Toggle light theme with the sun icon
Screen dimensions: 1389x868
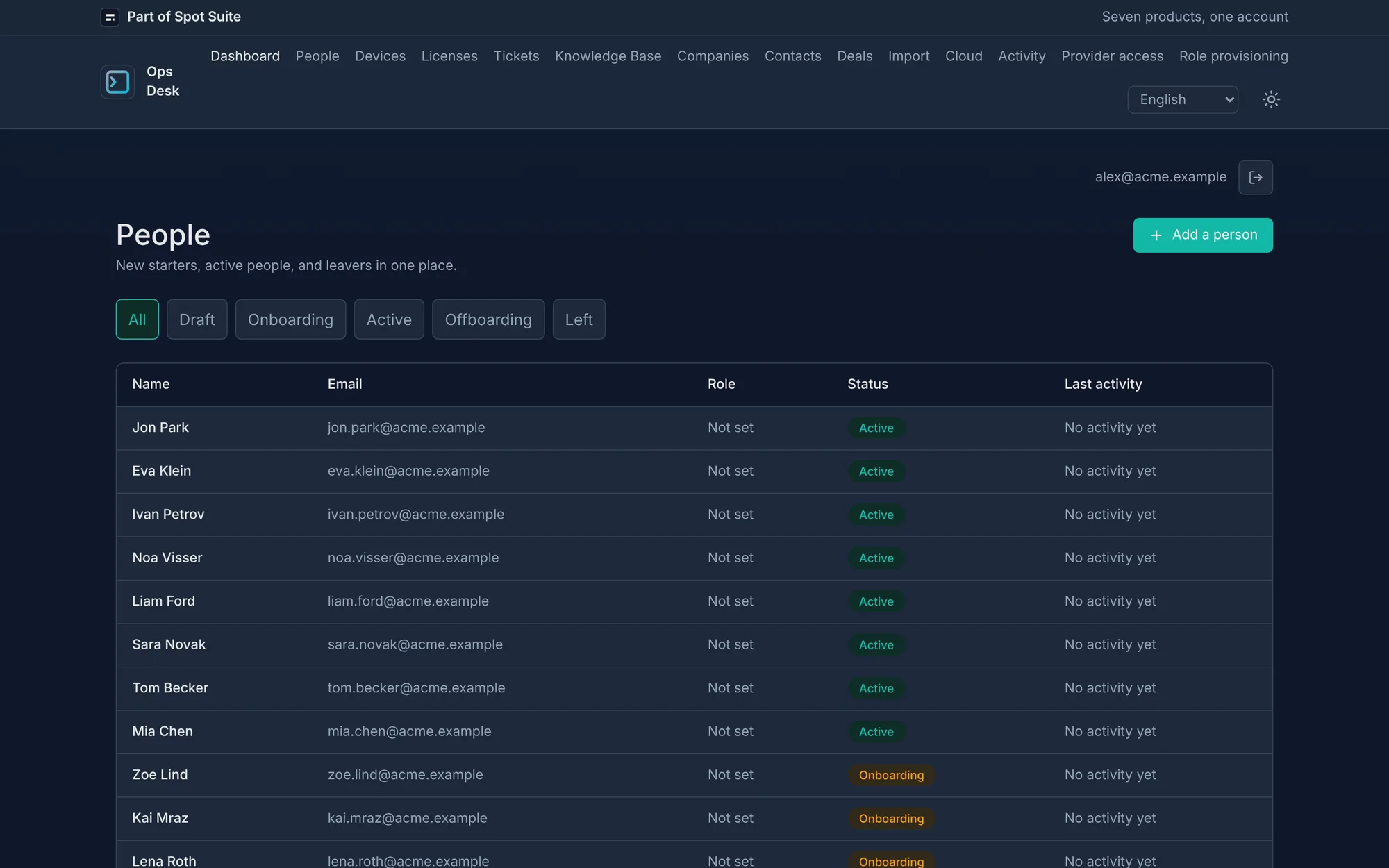[x=1271, y=99]
